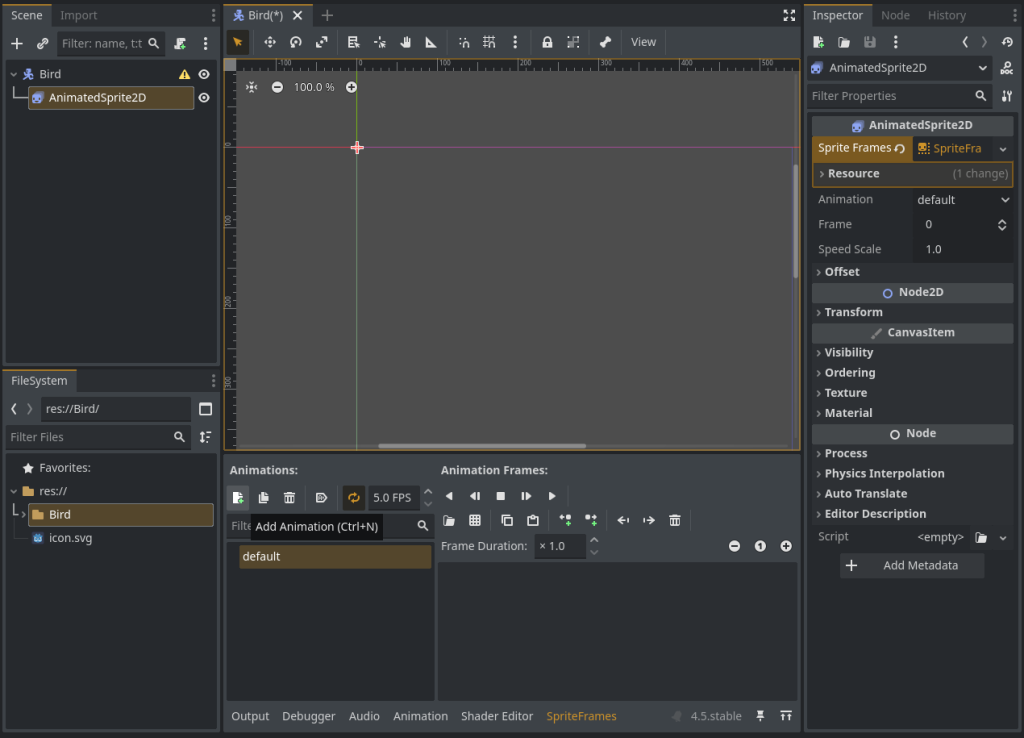Open the Animation default dropdown
Screen dimensions: 1024x738
pyautogui.click(x=963, y=199)
